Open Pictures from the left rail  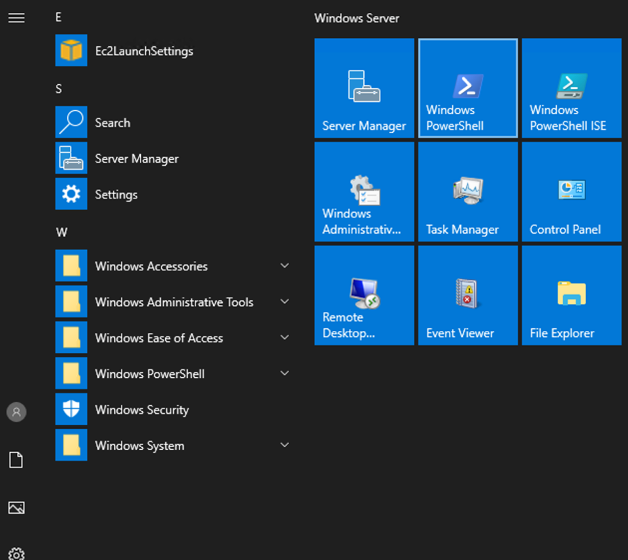(x=16, y=508)
